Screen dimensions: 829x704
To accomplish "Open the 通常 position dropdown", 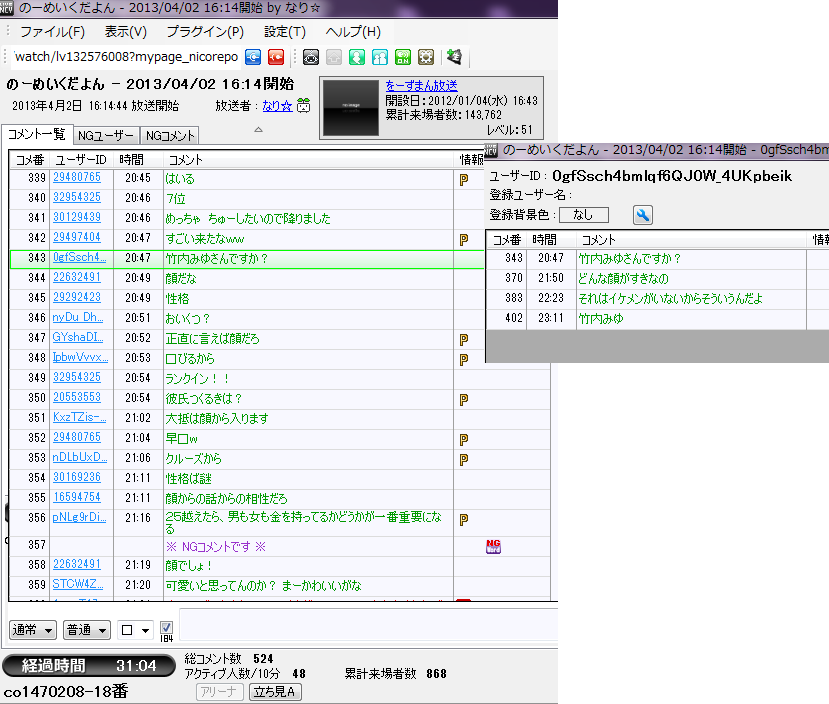I will tap(32, 630).
